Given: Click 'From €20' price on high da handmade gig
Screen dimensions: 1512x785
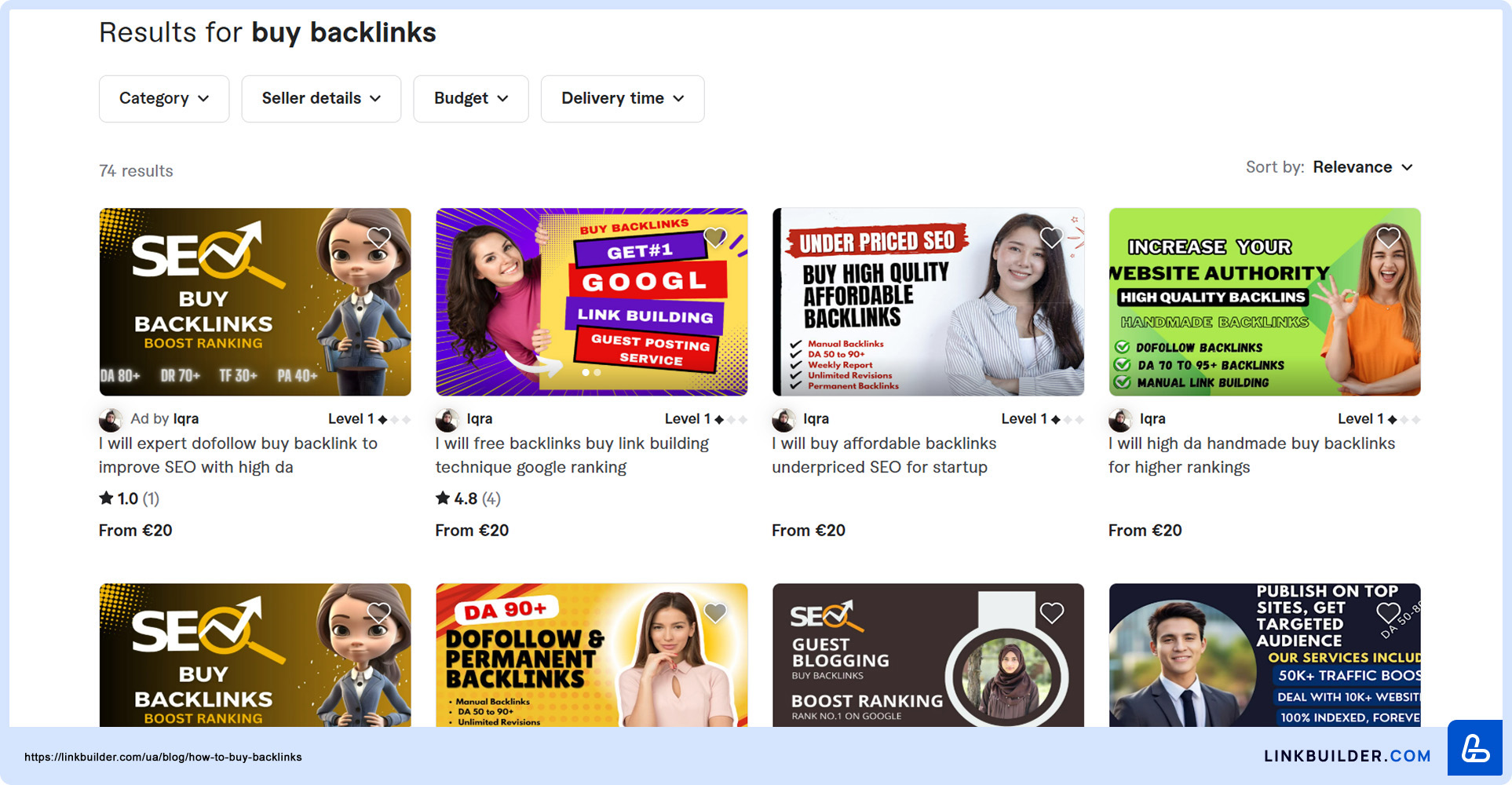Looking at the screenshot, I should tap(1145, 531).
